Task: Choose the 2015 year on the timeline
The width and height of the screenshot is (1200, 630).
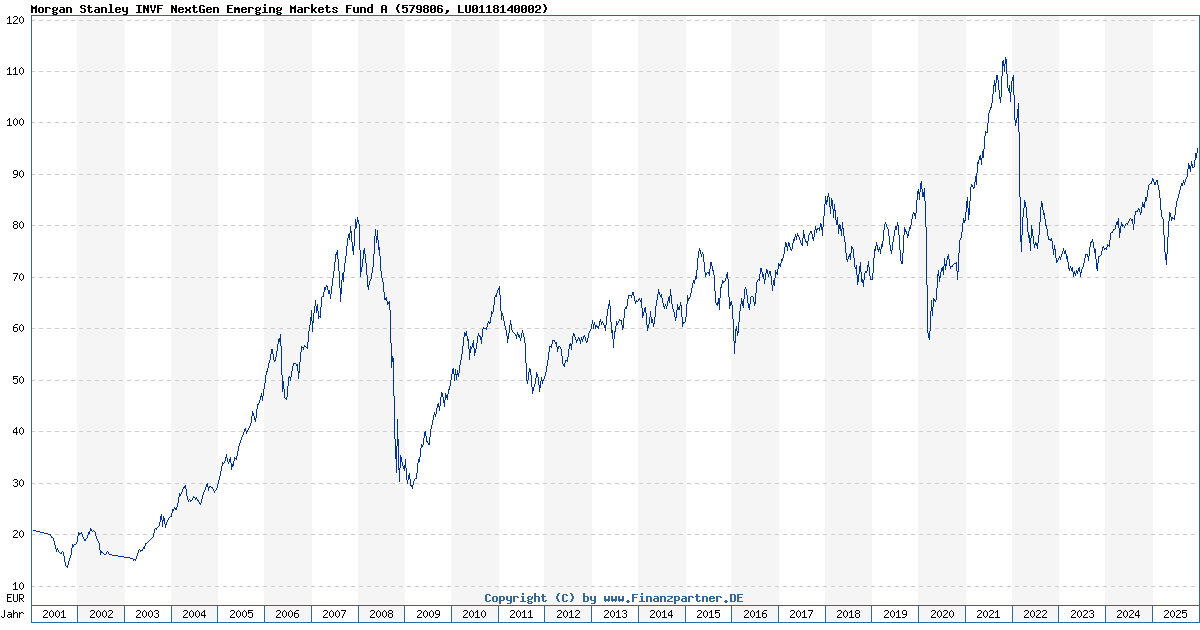Action: click(x=708, y=614)
